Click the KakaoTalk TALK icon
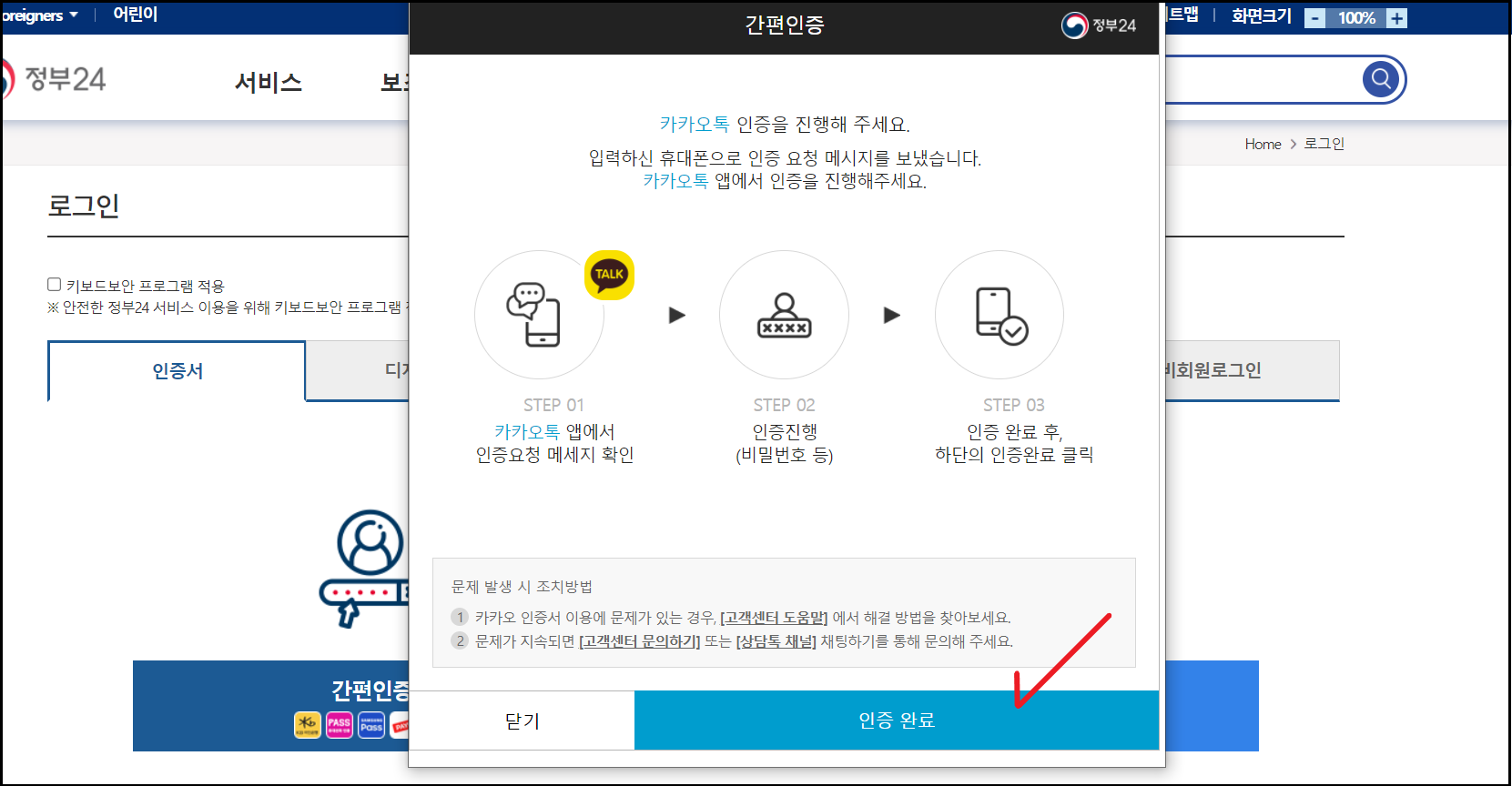Viewport: 1512px width, 786px height. tap(609, 275)
